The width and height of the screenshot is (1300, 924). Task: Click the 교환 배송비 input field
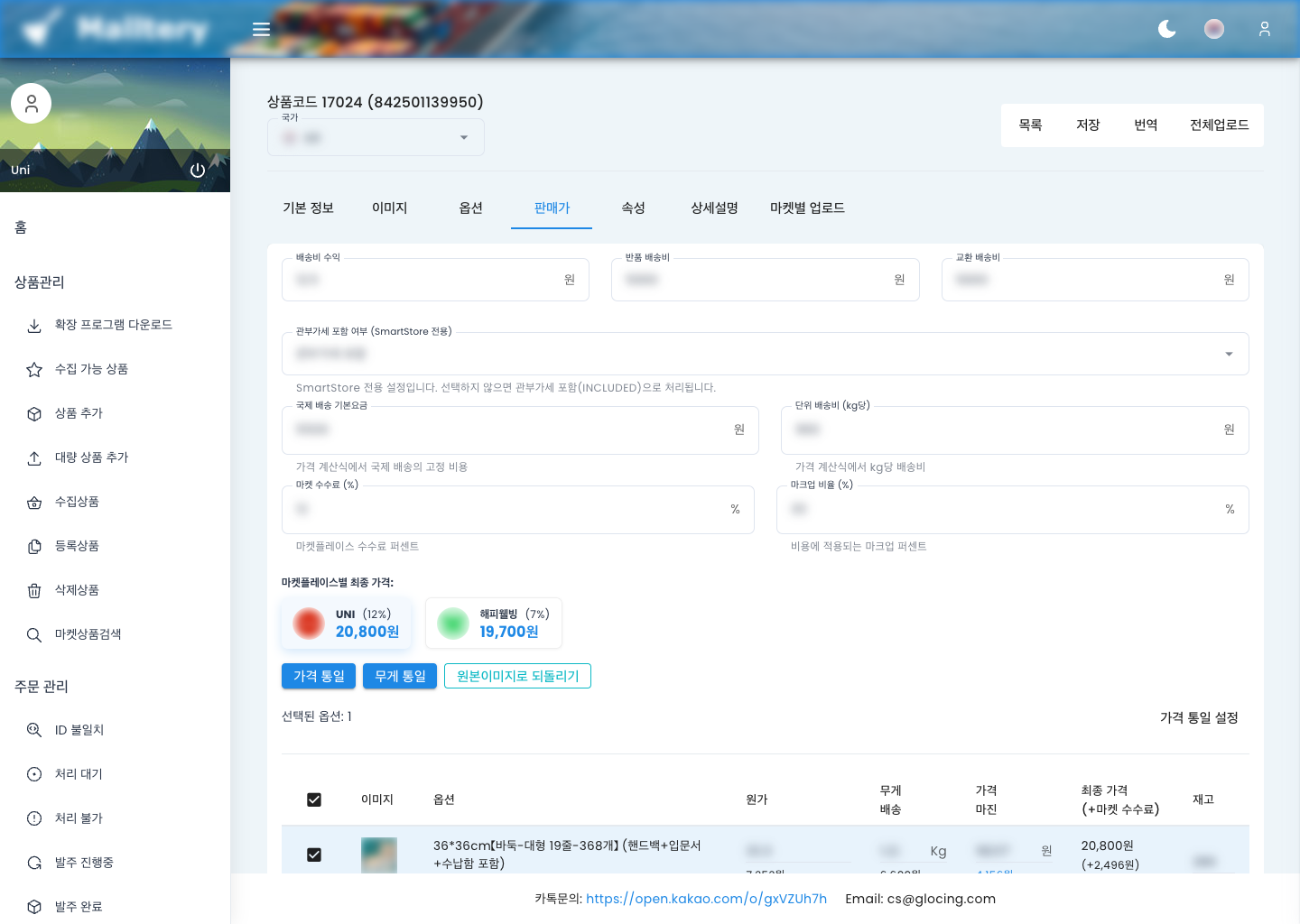1095,280
